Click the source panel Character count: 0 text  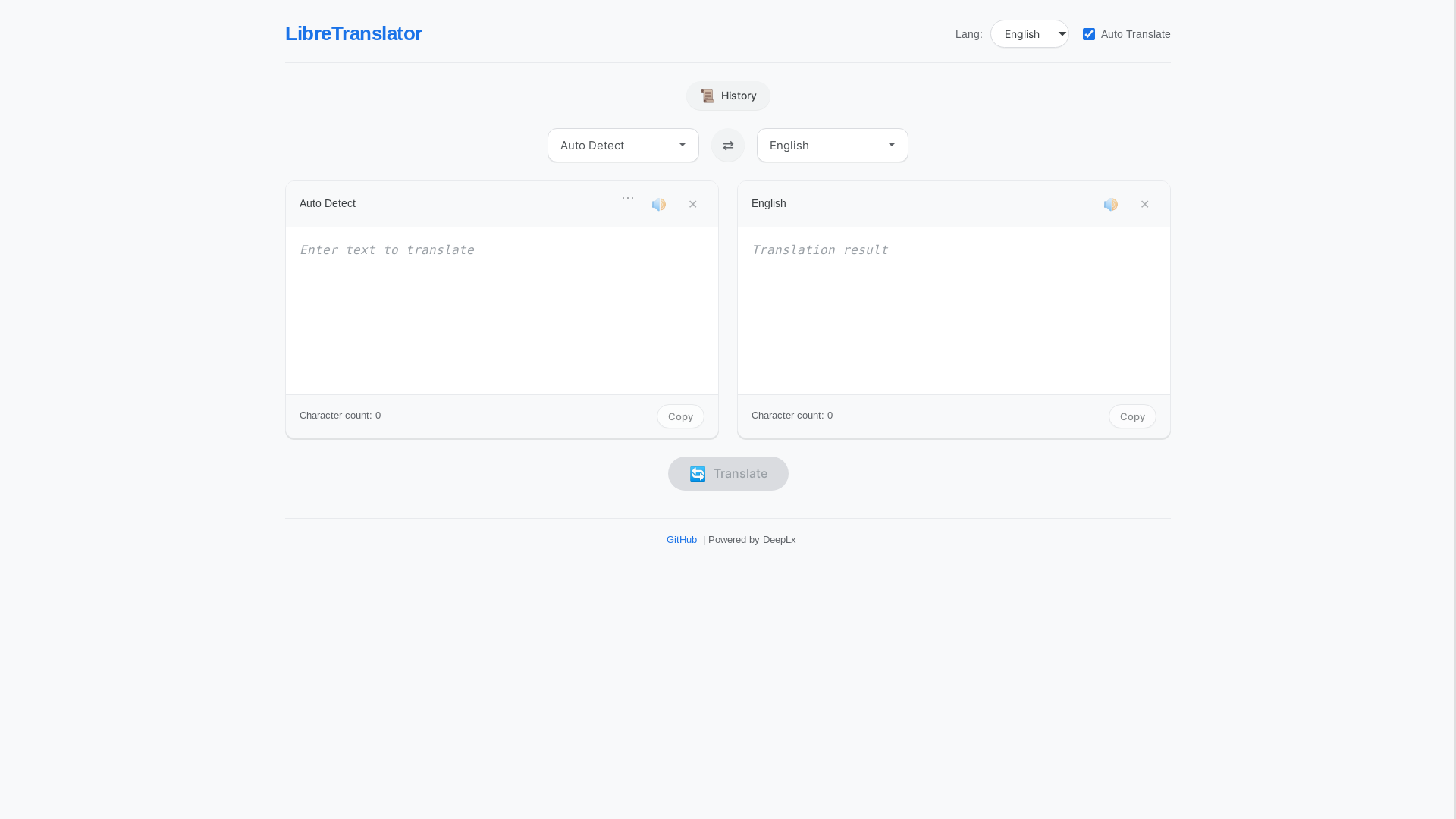point(340,416)
